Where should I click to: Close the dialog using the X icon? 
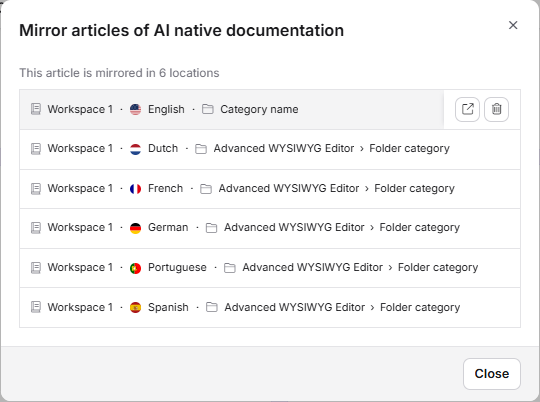click(513, 25)
